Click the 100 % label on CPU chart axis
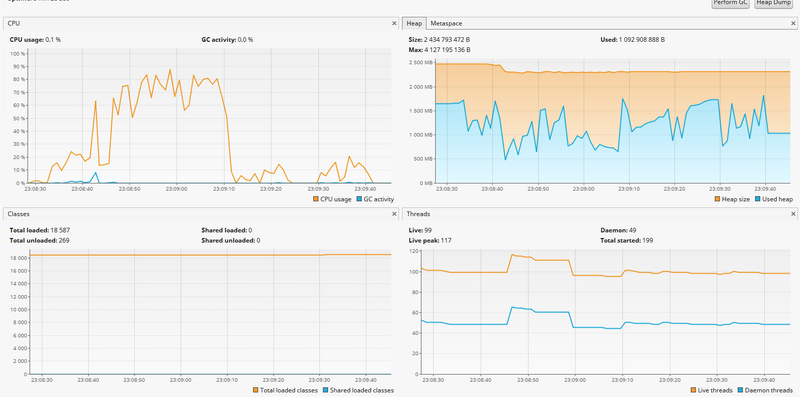This screenshot has height=397, width=800. tap(18, 54)
